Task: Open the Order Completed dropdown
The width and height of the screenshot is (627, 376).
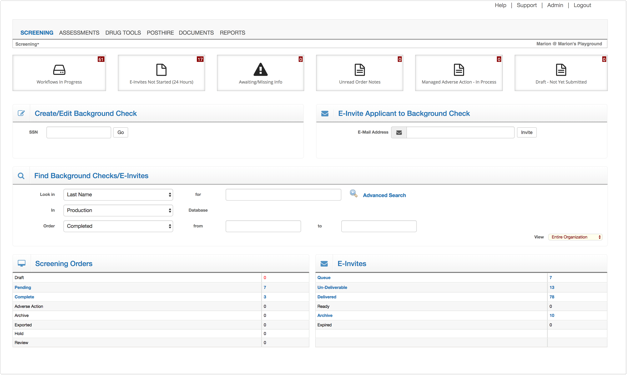Action: 118,226
